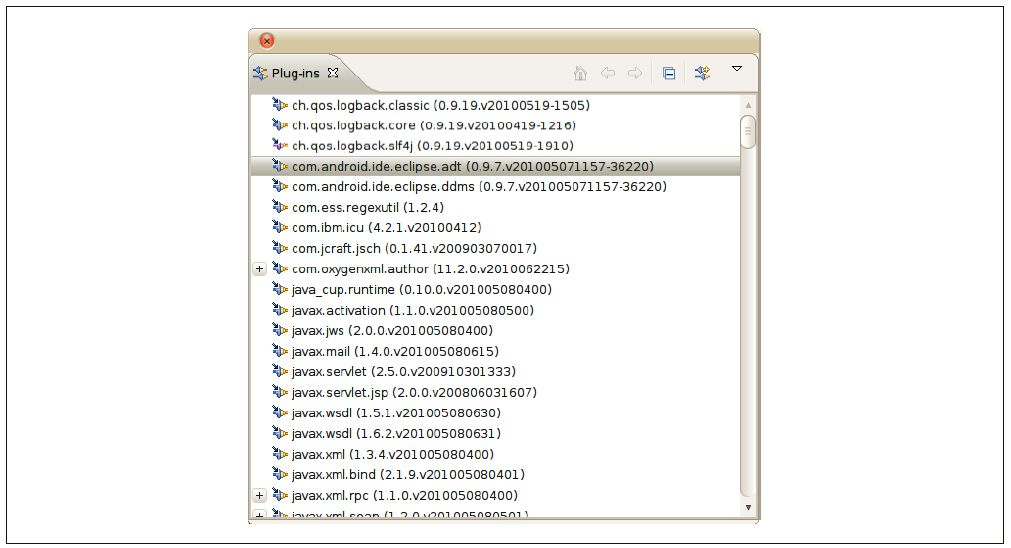Click plug-in icon beside ch.qos.logback.slf4j

click(x=280, y=145)
